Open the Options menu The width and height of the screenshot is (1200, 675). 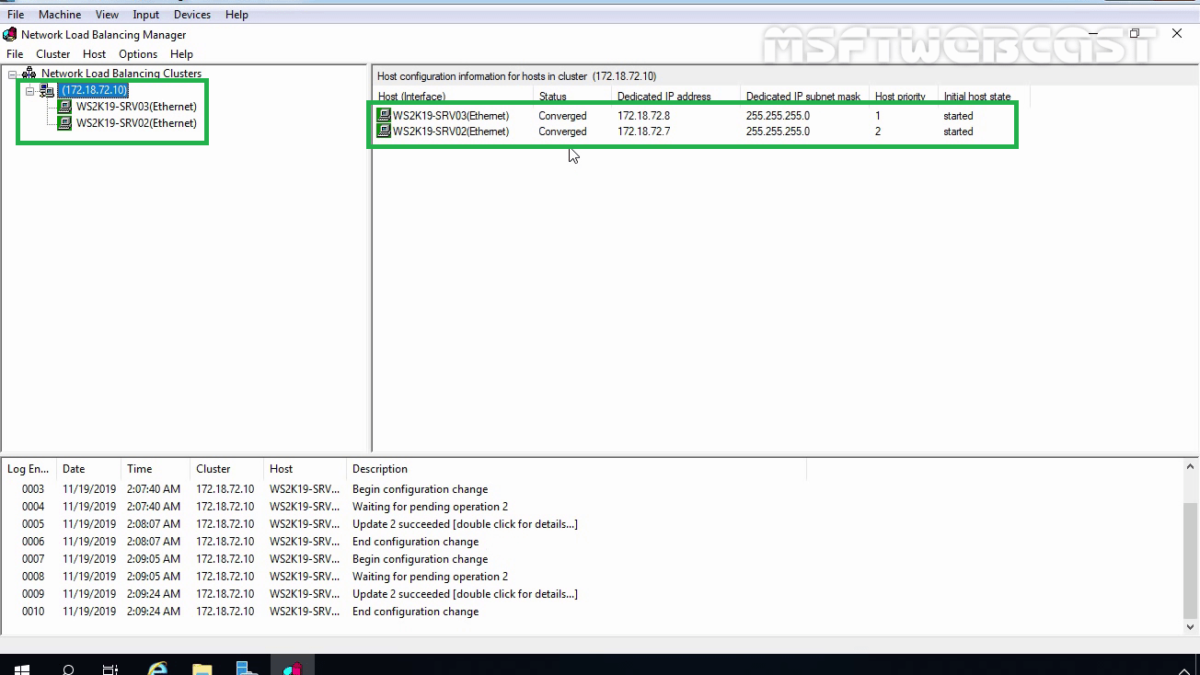138,54
